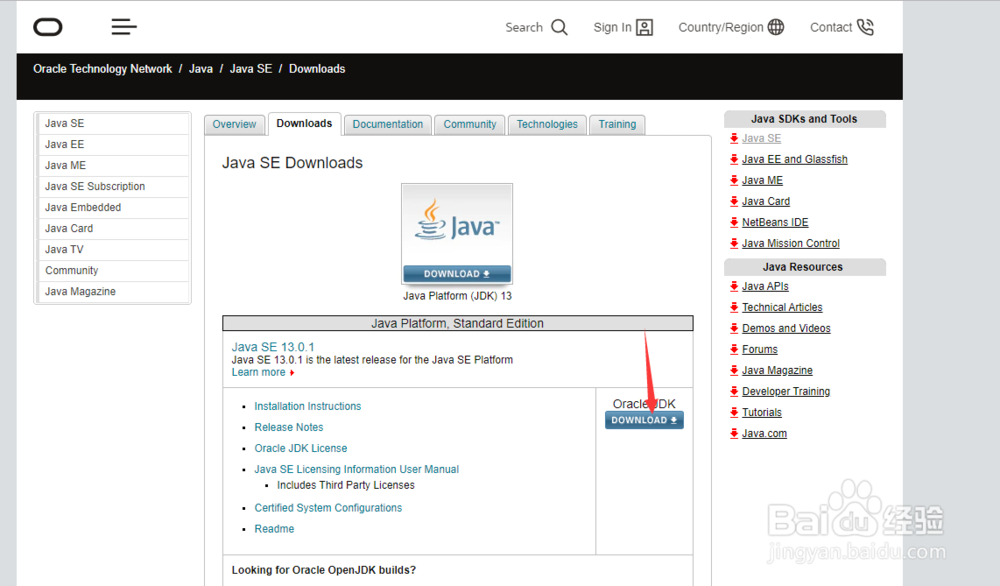Open the Technical Articles link

782,307
